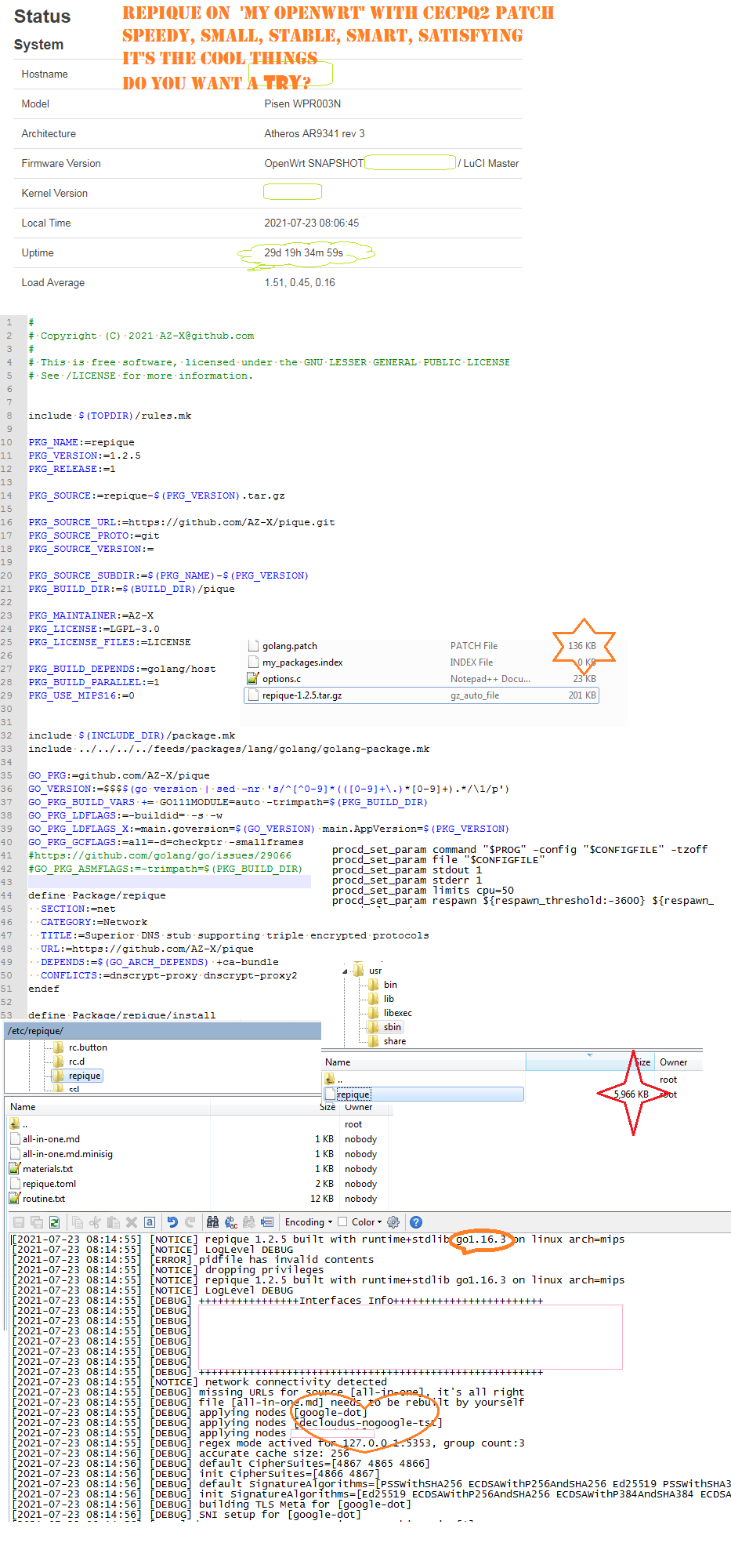Select the all-in-one.md file
731x1568 pixels.
click(45, 1139)
